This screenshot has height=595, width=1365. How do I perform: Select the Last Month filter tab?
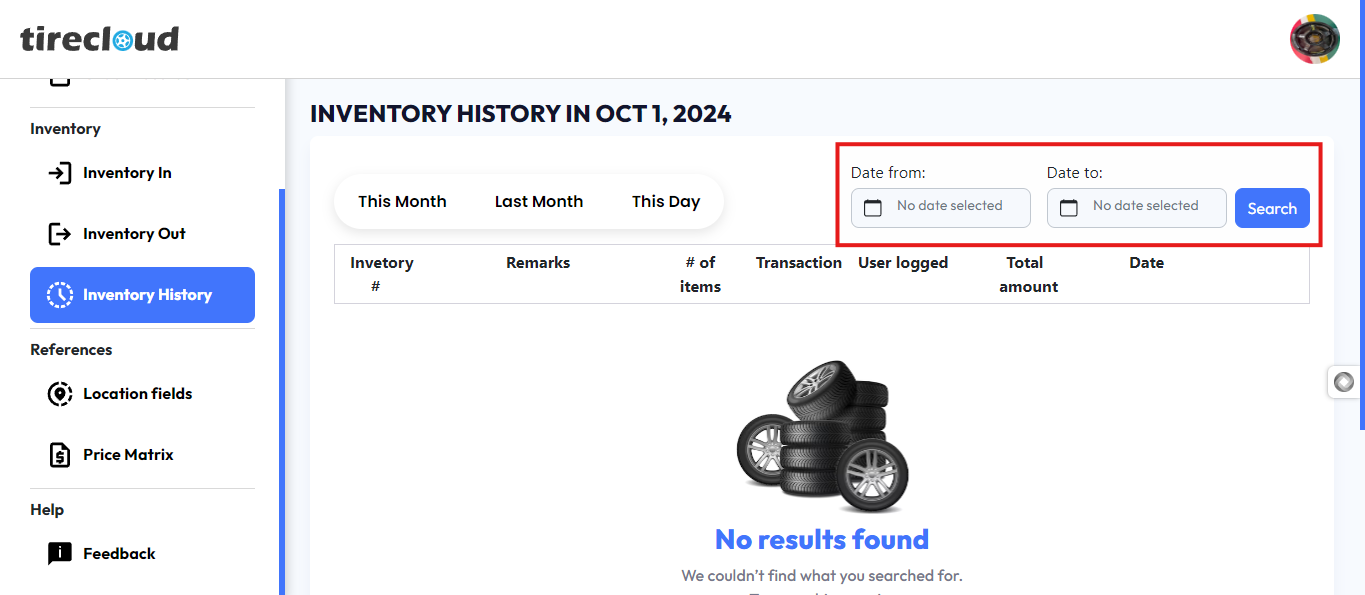tap(538, 202)
